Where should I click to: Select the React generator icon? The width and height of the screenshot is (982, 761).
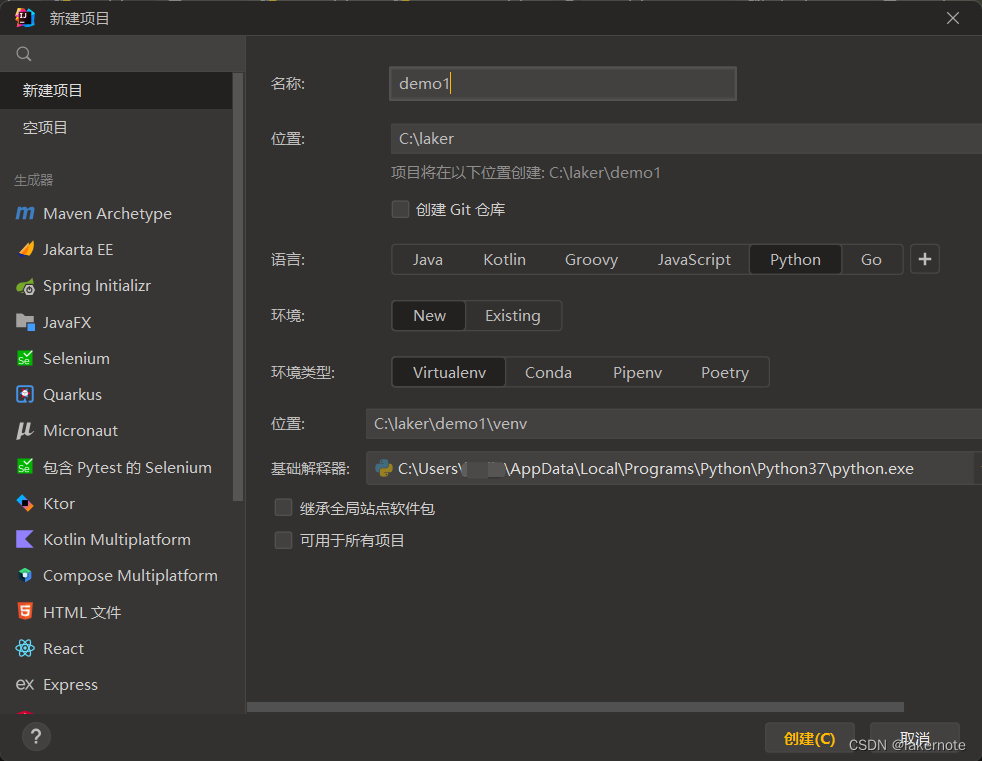coord(25,648)
